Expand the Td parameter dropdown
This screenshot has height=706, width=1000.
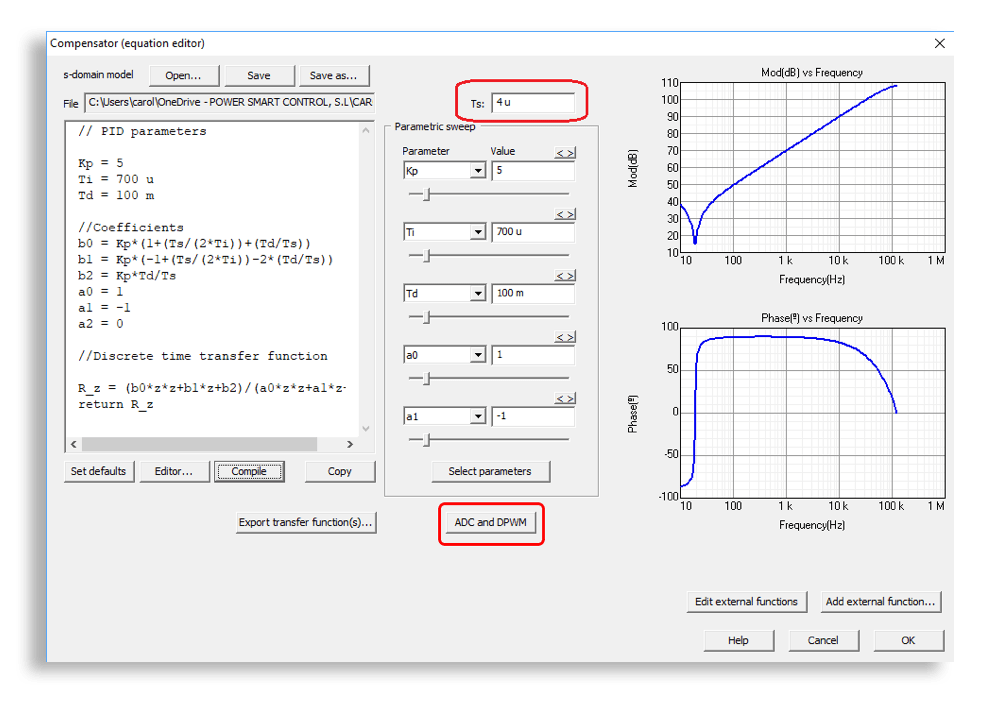(x=477, y=294)
